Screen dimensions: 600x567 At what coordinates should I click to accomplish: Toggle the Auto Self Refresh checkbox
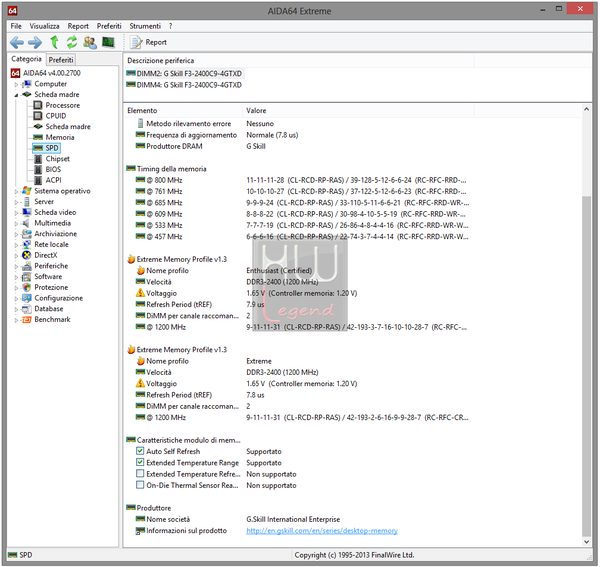(x=140, y=451)
